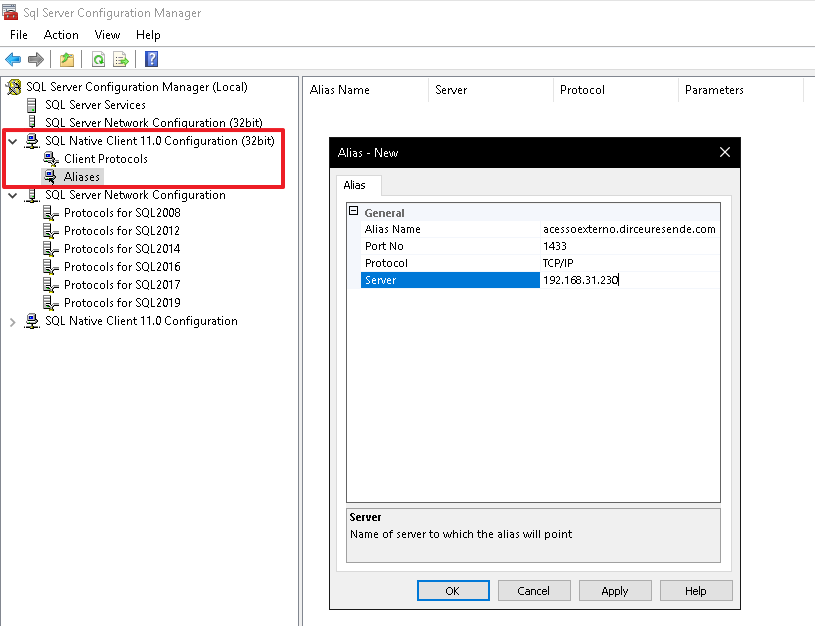The width and height of the screenshot is (815, 626).
Task: Click the Server value field 192.168.31.230
Action: tap(629, 280)
